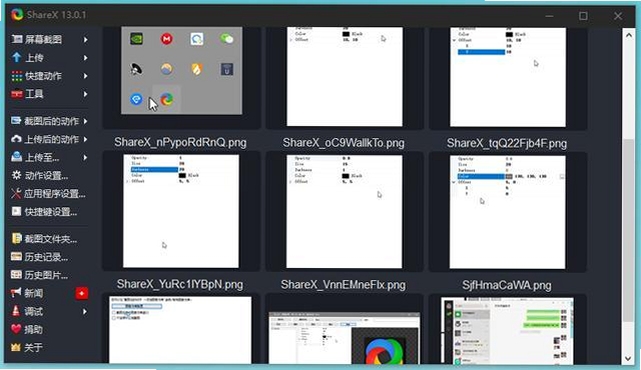Click the ShareX logo in title bar
Screen dimensions: 641x370
pyautogui.click(x=17, y=14)
